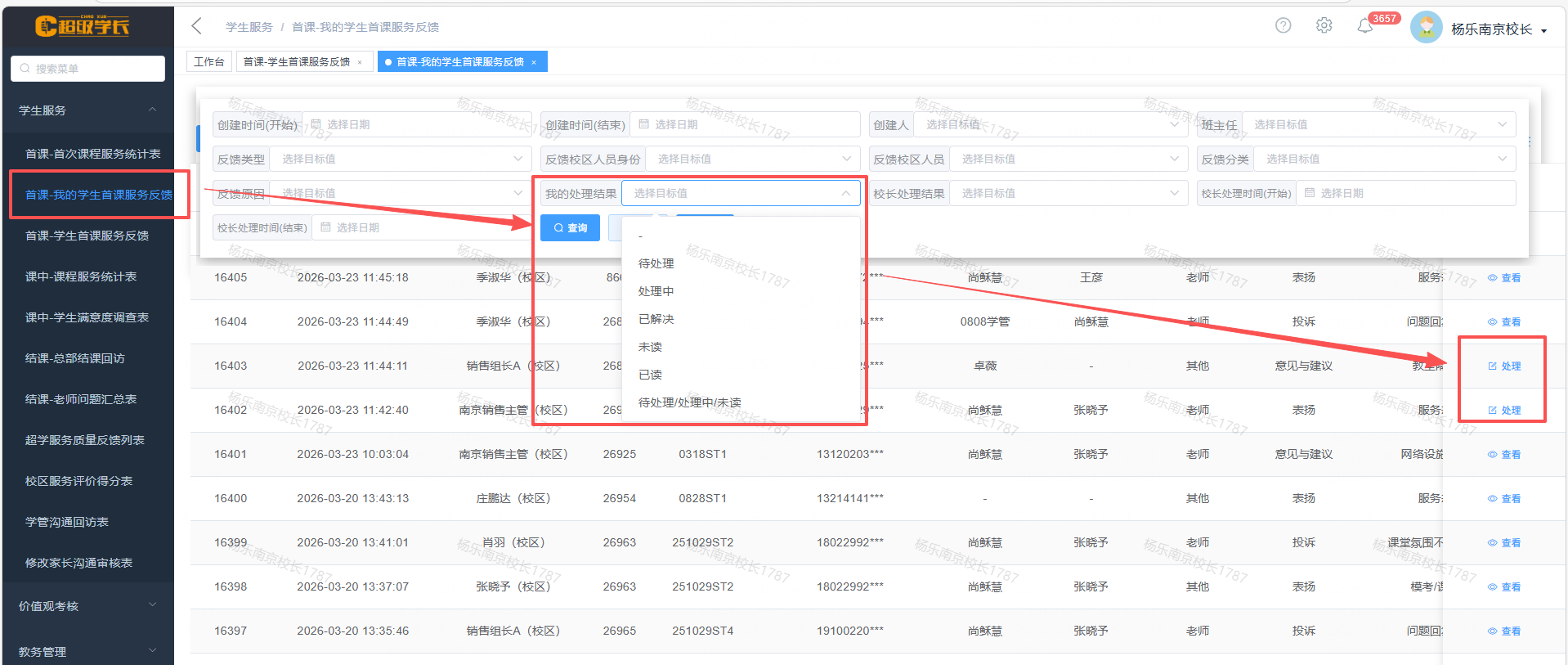Open the 我的处理结果 dropdown
1568x665 pixels.
tap(740, 194)
